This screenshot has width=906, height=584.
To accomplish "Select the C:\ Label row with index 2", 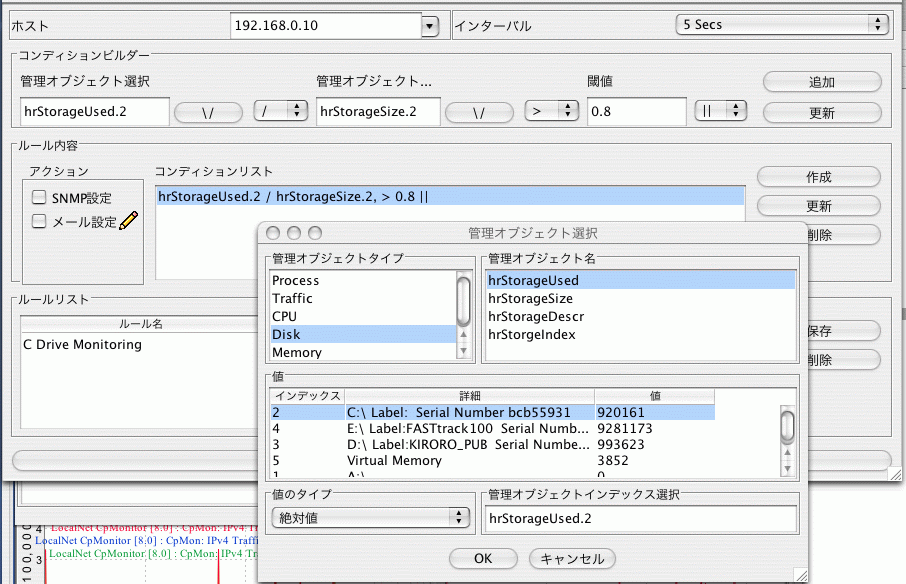I will [492, 412].
